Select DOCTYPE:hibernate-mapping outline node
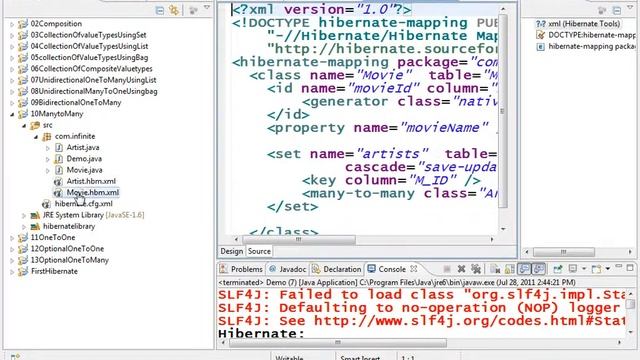This screenshot has width=640, height=360. (x=592, y=35)
